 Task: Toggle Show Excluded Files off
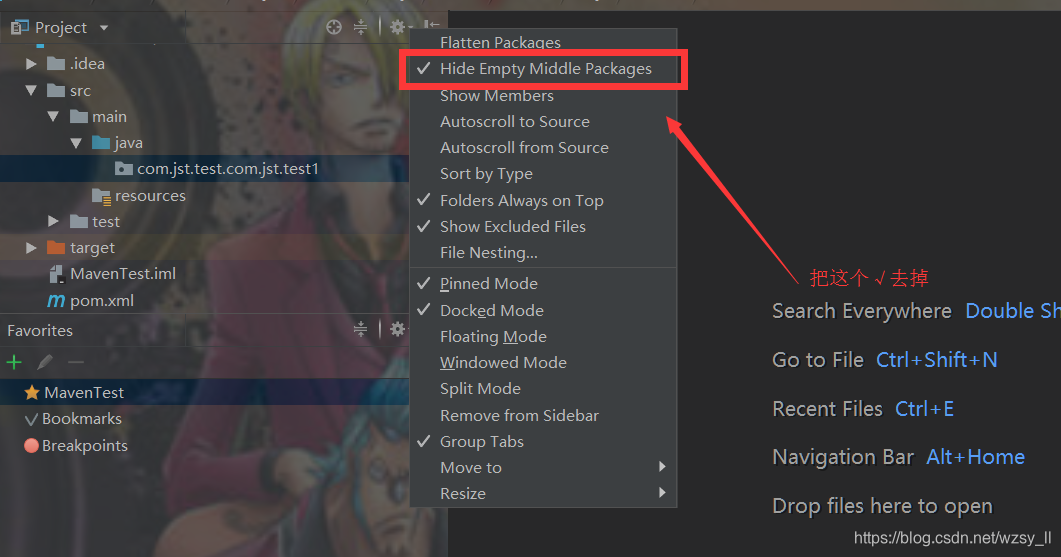[543, 227]
